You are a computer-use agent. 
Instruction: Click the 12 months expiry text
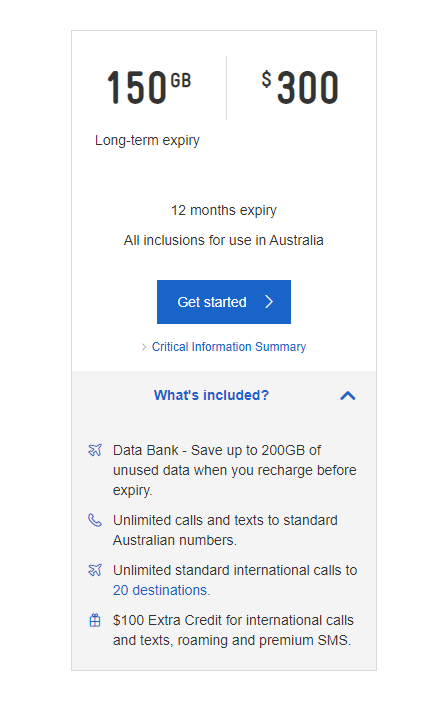224,210
